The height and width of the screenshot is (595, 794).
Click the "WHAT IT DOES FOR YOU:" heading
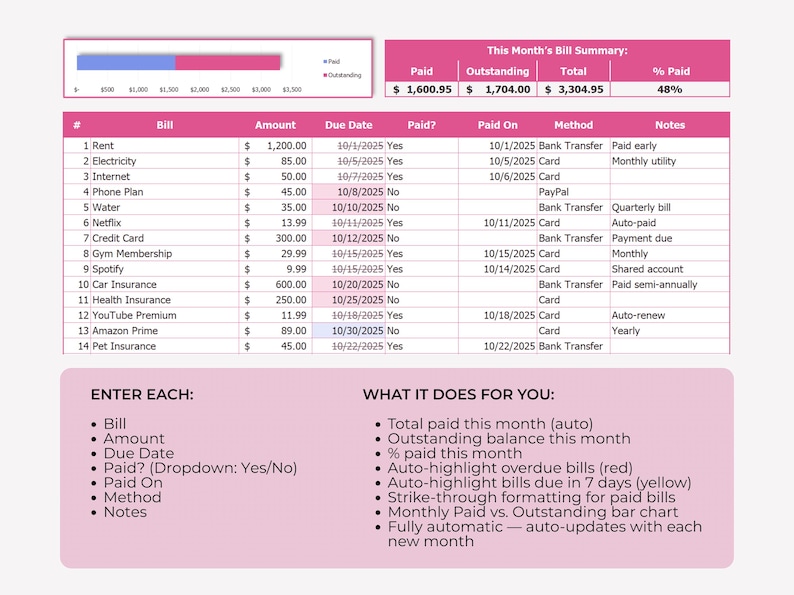coord(458,394)
